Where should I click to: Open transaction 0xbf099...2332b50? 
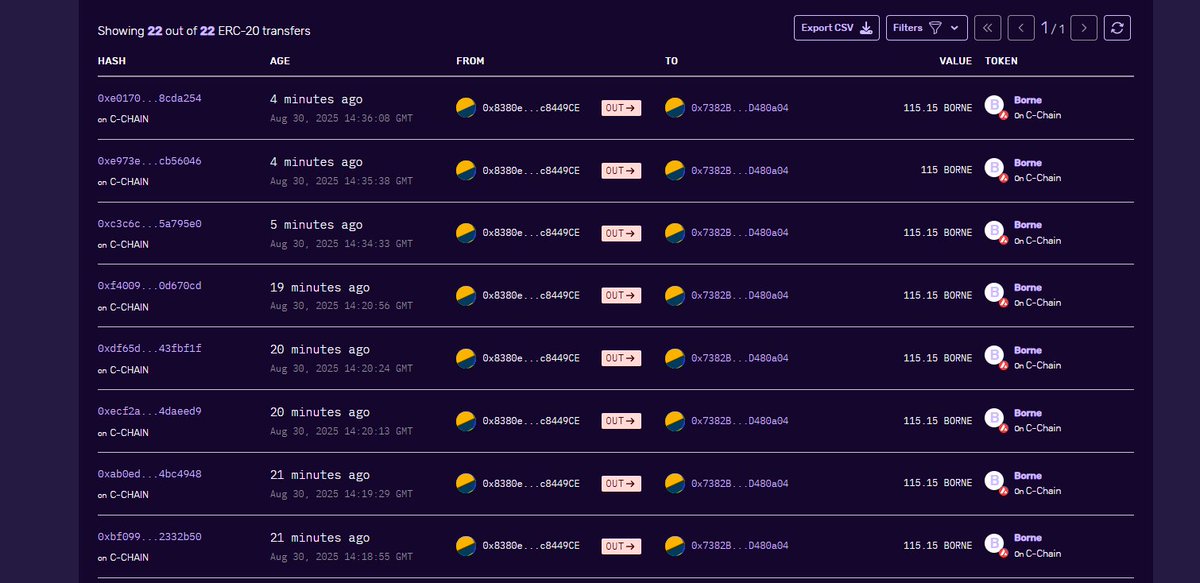[x=148, y=536]
